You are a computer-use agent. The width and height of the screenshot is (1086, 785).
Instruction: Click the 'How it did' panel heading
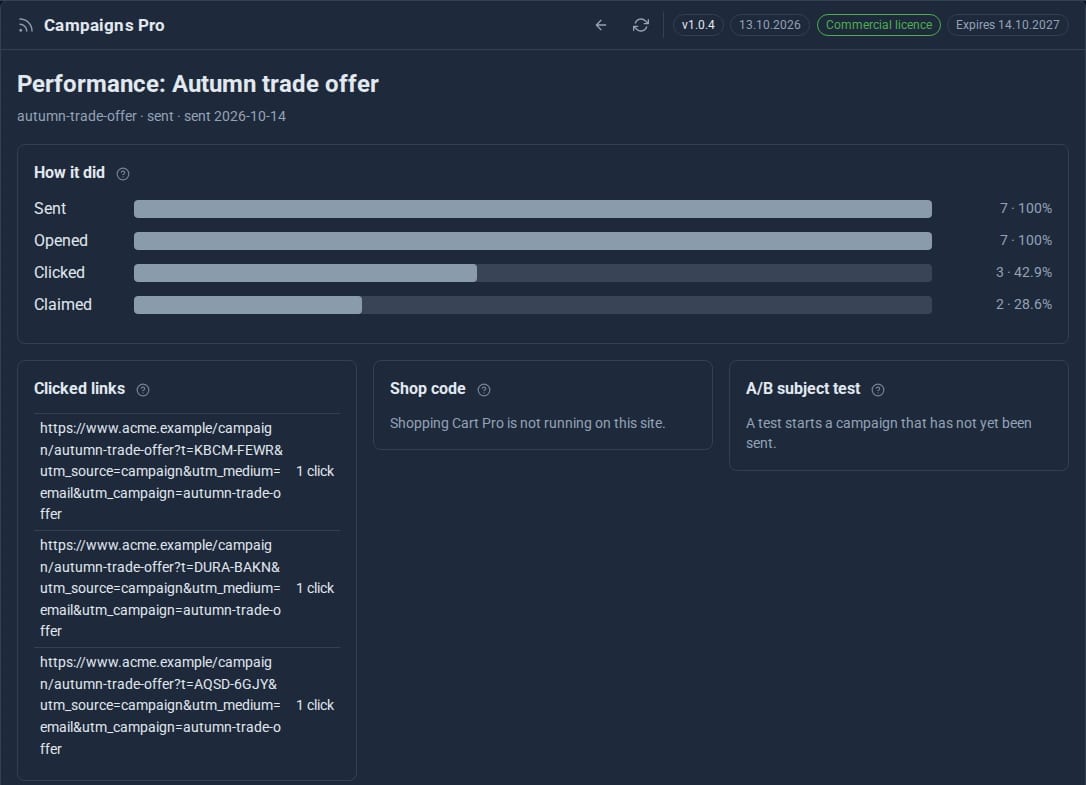point(69,173)
